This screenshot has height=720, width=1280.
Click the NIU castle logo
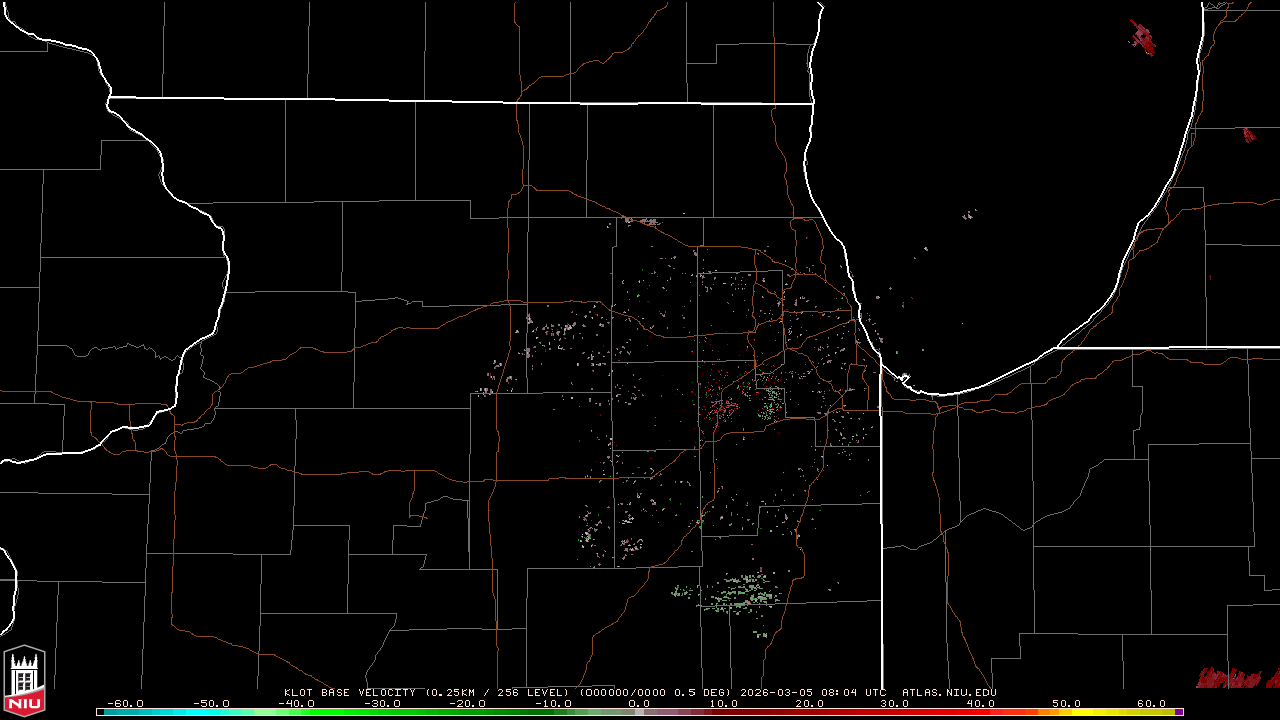click(x=25, y=680)
